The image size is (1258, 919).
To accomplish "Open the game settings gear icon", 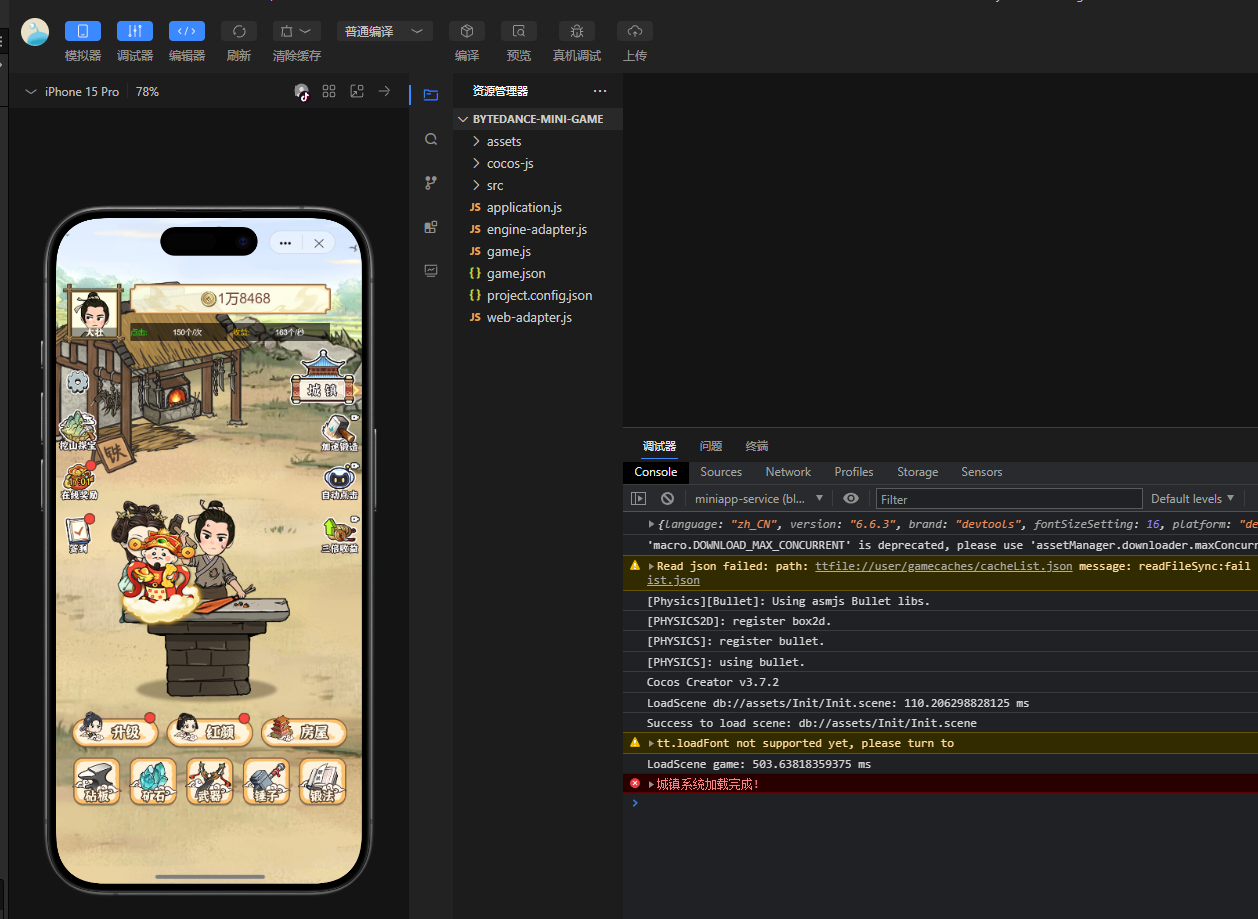I will pyautogui.click(x=76, y=381).
